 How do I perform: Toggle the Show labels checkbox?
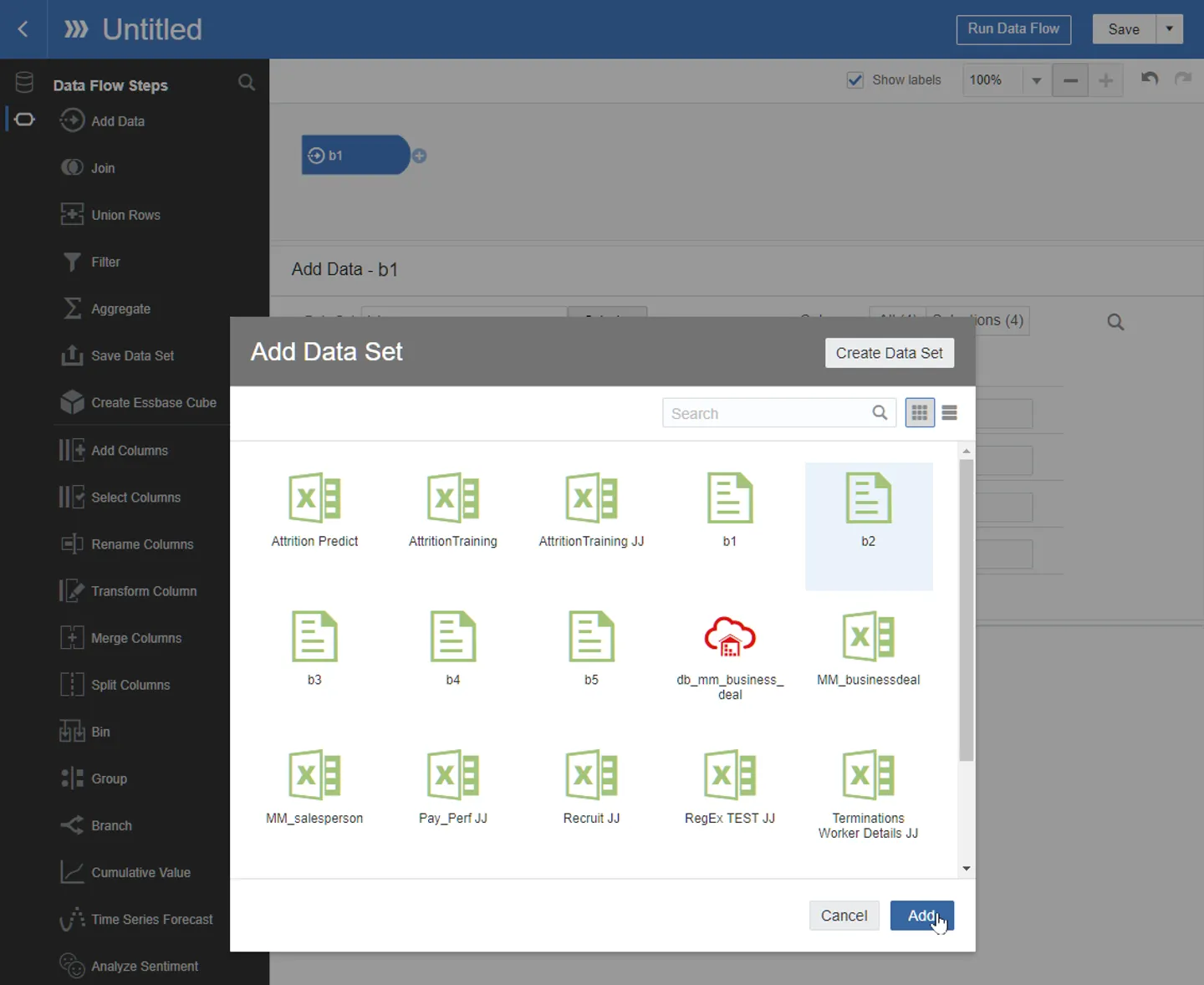[855, 80]
